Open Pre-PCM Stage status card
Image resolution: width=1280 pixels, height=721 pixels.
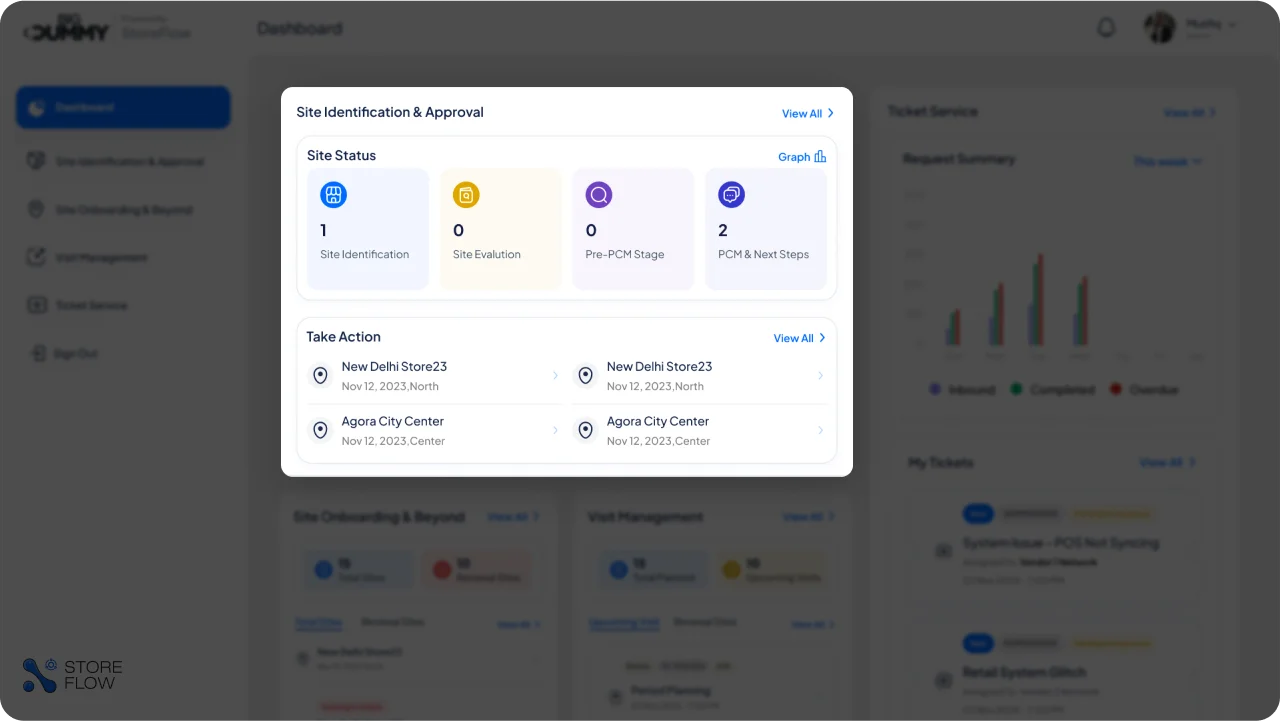[633, 229]
